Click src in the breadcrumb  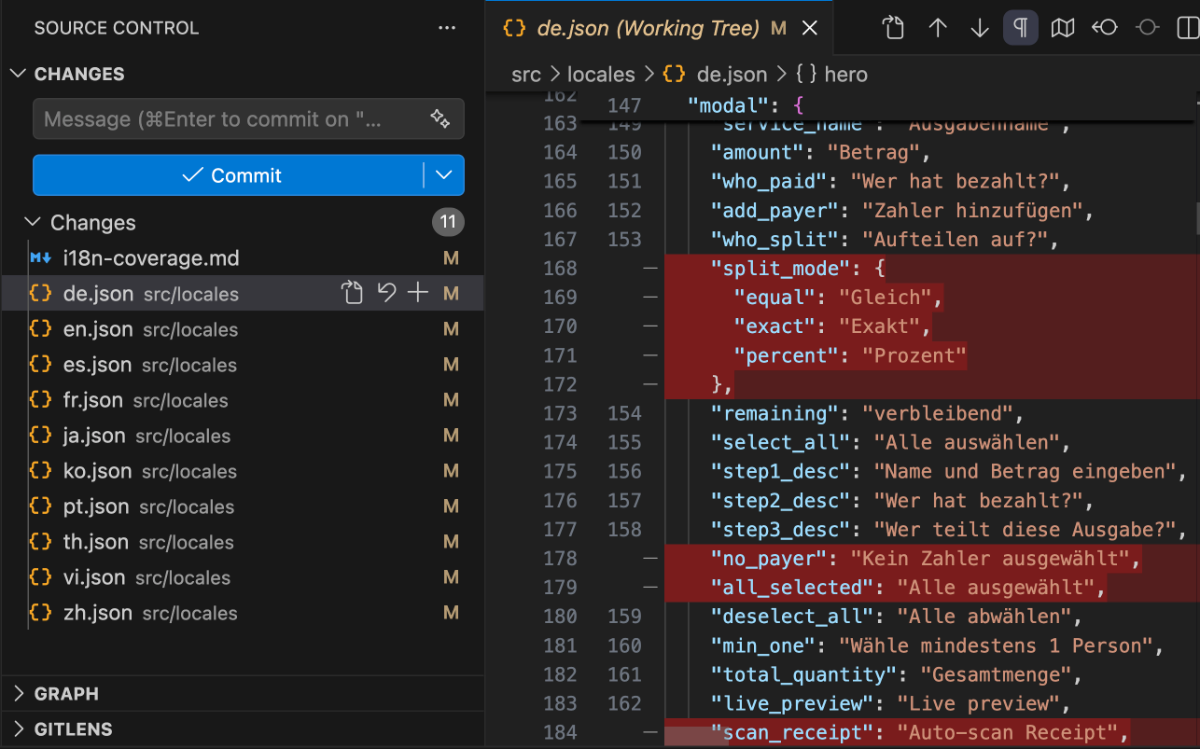pos(525,74)
